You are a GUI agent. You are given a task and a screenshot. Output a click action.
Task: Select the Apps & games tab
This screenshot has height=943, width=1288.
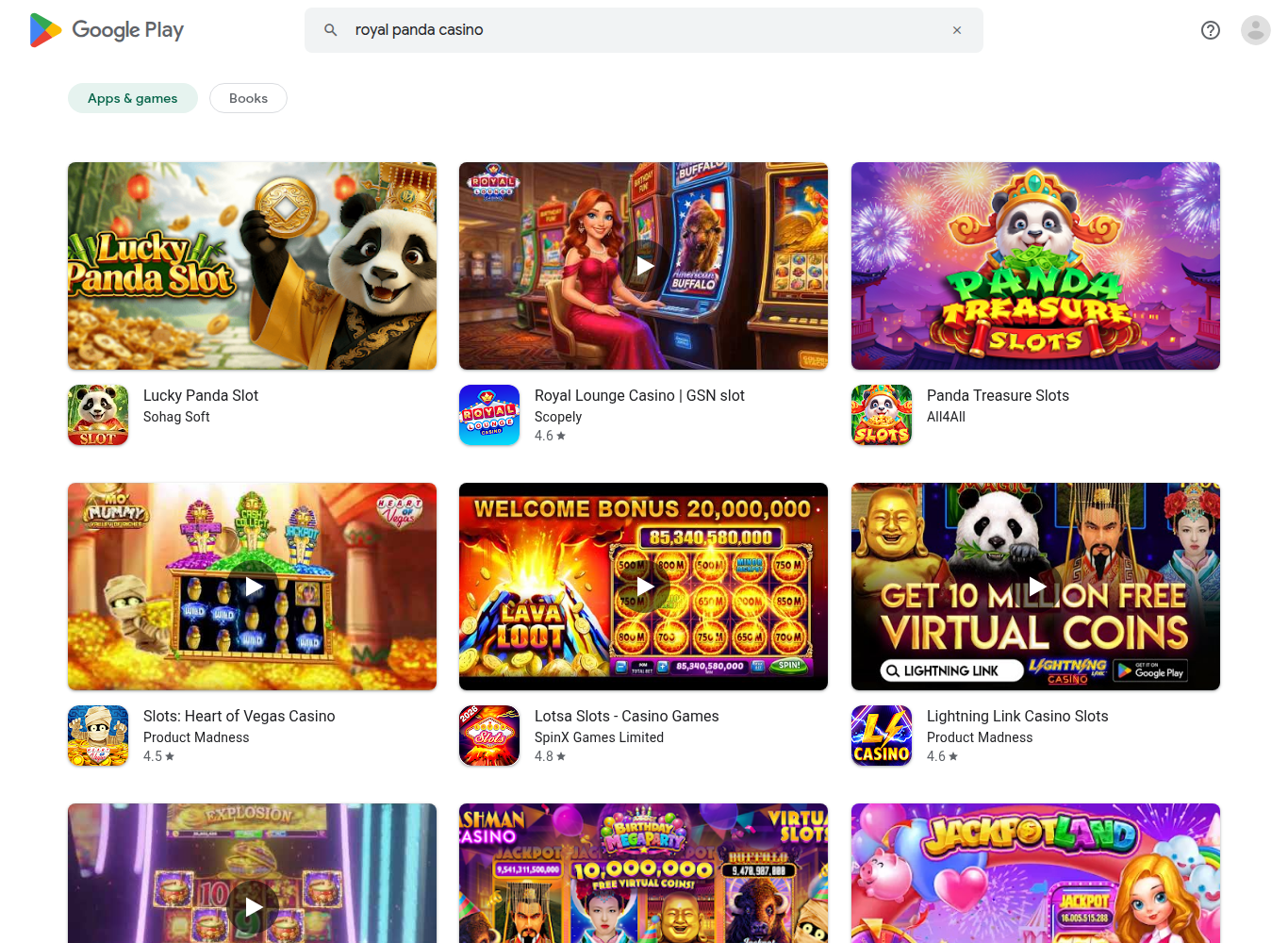pyautogui.click(x=133, y=98)
